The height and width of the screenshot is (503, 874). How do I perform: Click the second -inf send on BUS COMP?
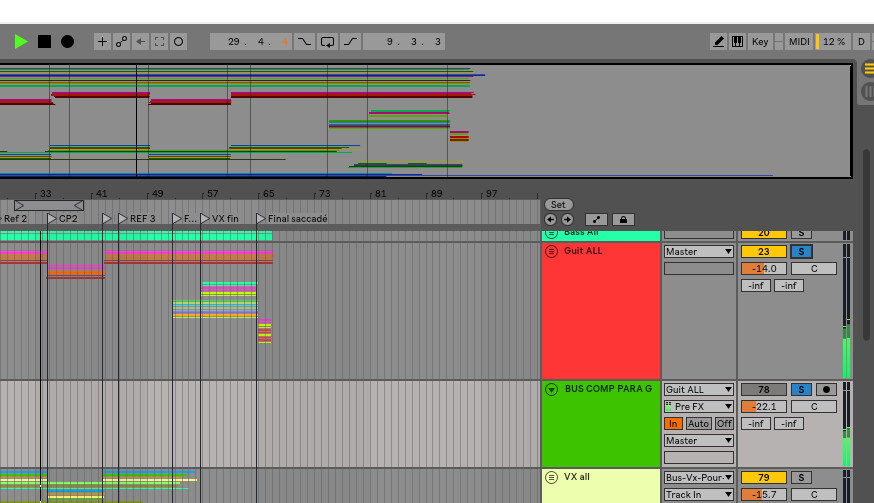pos(789,423)
